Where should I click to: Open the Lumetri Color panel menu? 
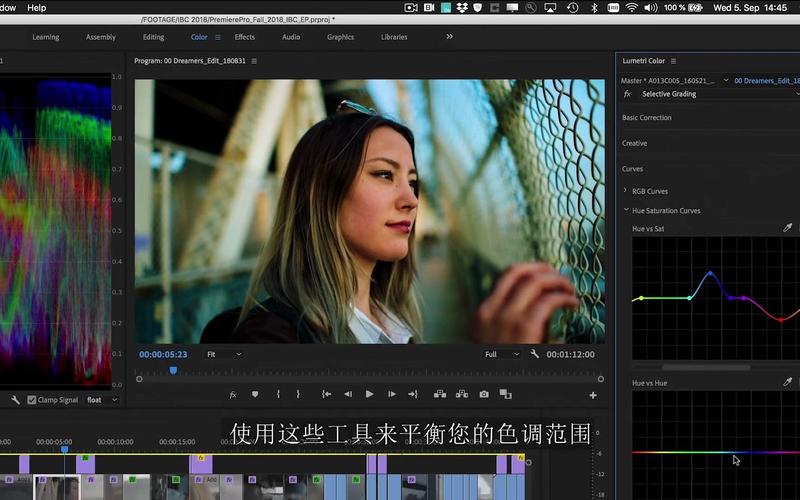coord(673,61)
